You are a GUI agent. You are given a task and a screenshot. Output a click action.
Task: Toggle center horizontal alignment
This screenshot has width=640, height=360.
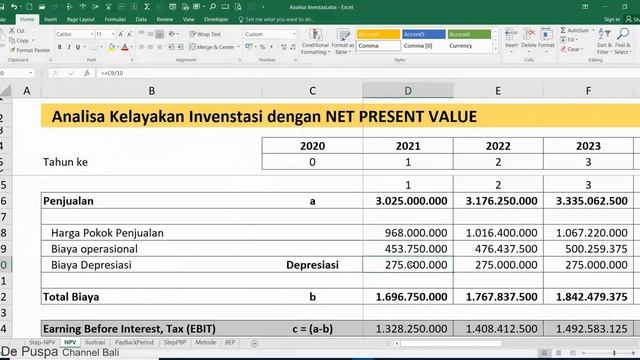tap(151, 47)
